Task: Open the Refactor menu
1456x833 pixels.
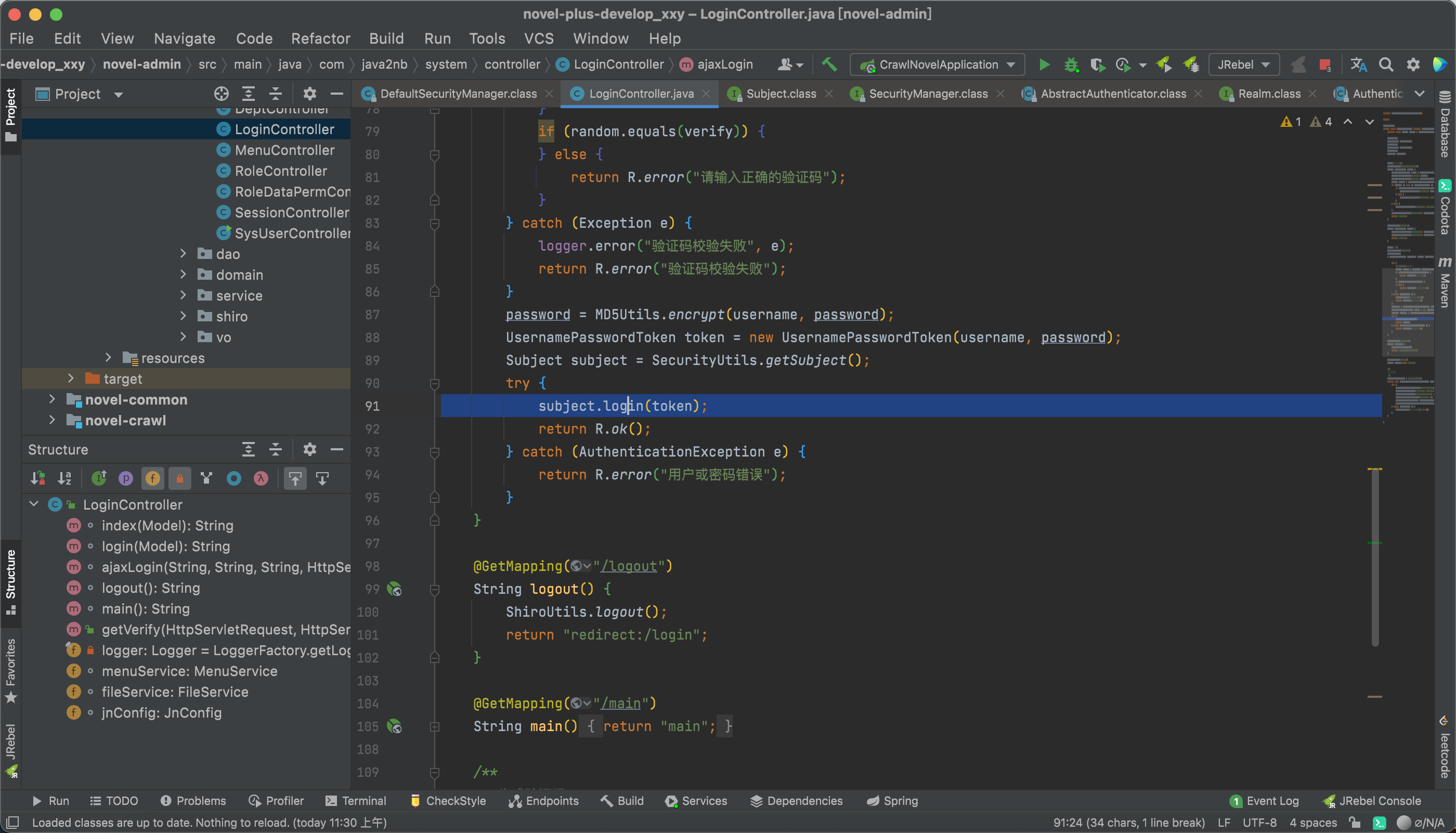Action: [320, 38]
